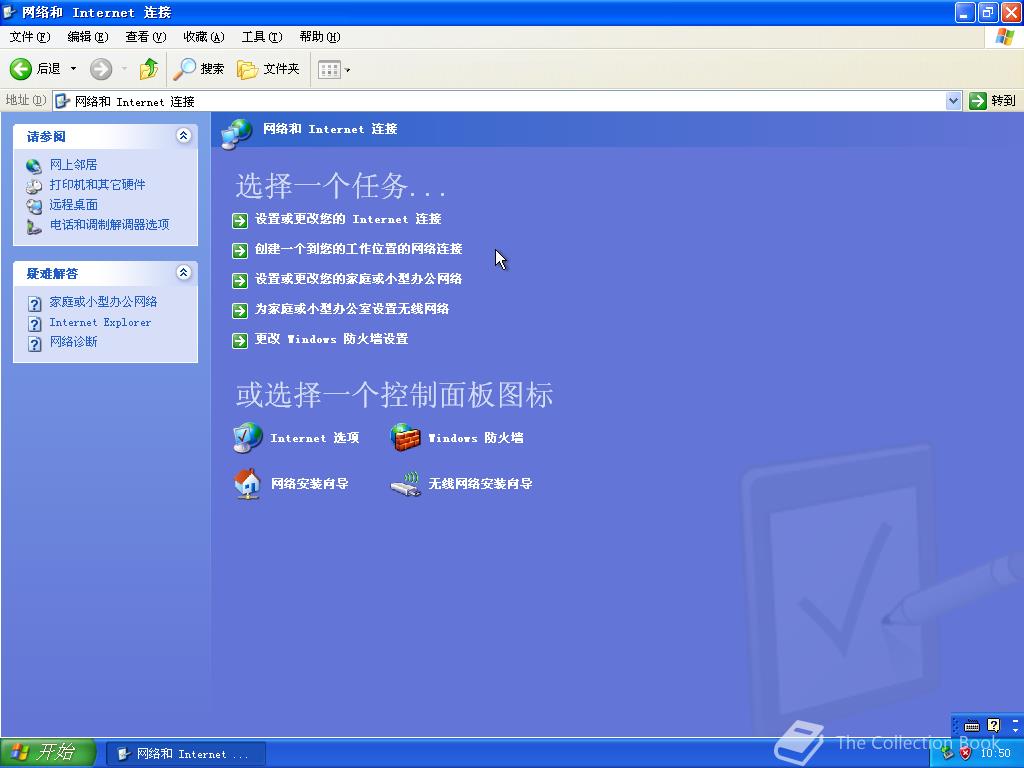Open the Folders (文件夹) toolbar button
Viewport: 1024px width, 768px height.
[268, 69]
